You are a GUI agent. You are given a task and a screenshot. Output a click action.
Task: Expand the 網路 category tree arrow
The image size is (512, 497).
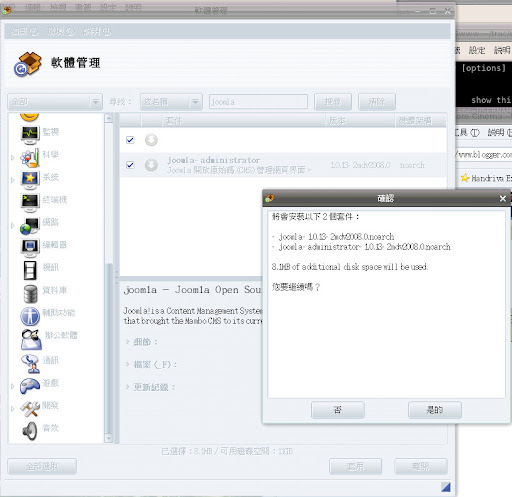click(13, 225)
